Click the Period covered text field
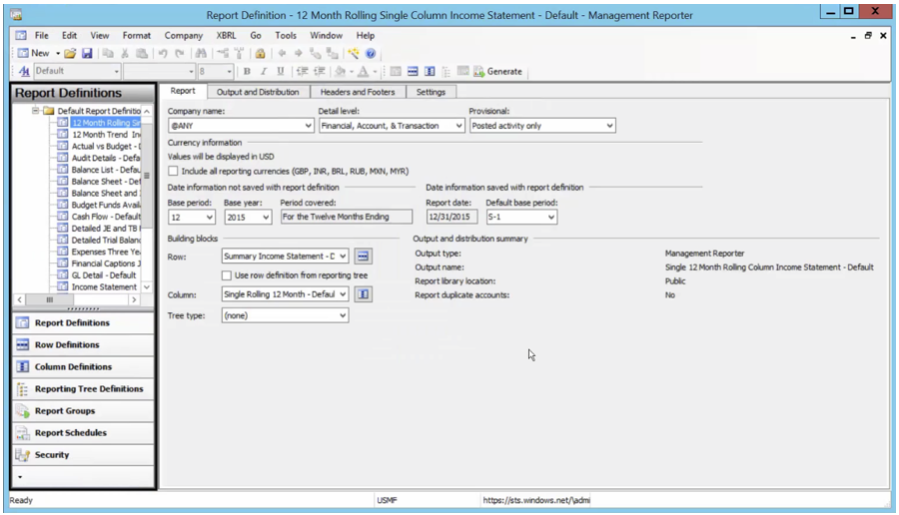Screen dimensions: 899x515 click(346, 217)
